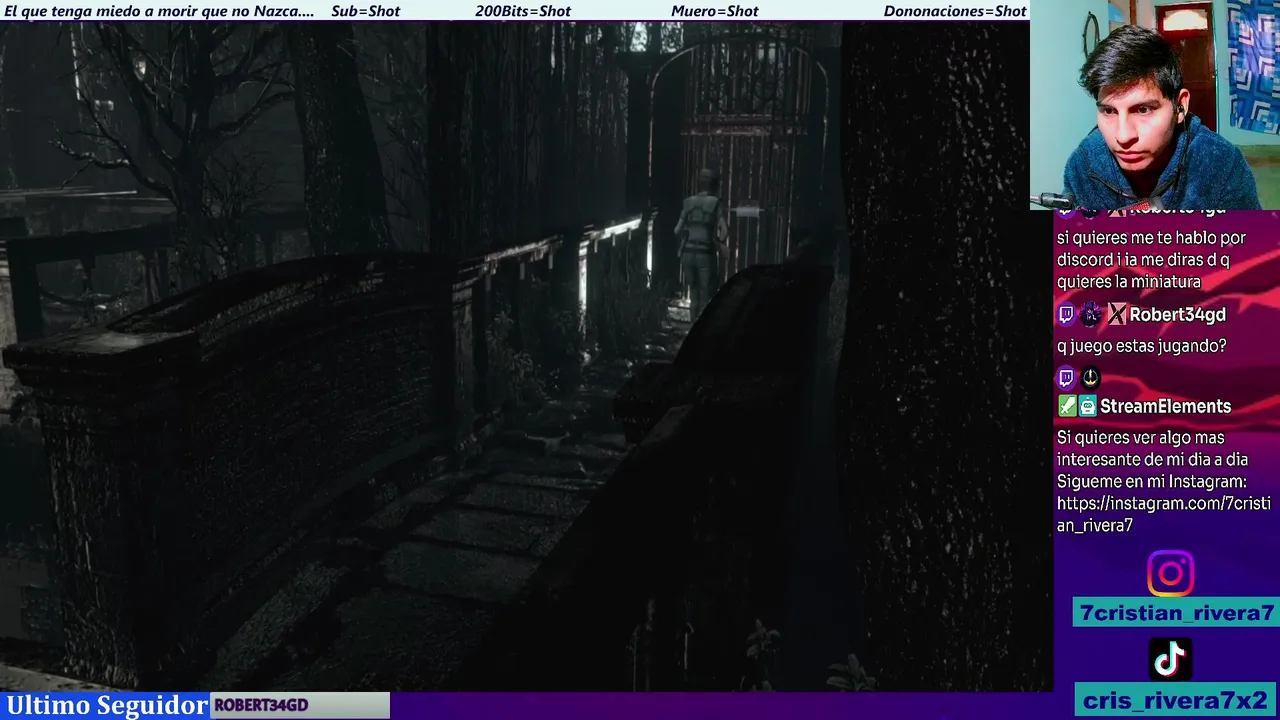This screenshot has width=1280, height=720.
Task: Click the Twitch badge beside Robert34gd
Action: coord(1066,315)
